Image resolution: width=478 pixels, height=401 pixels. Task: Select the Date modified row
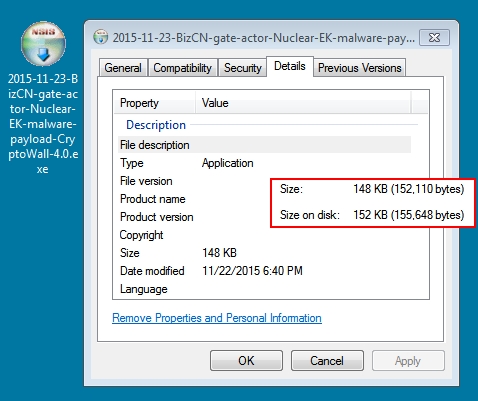(265, 271)
